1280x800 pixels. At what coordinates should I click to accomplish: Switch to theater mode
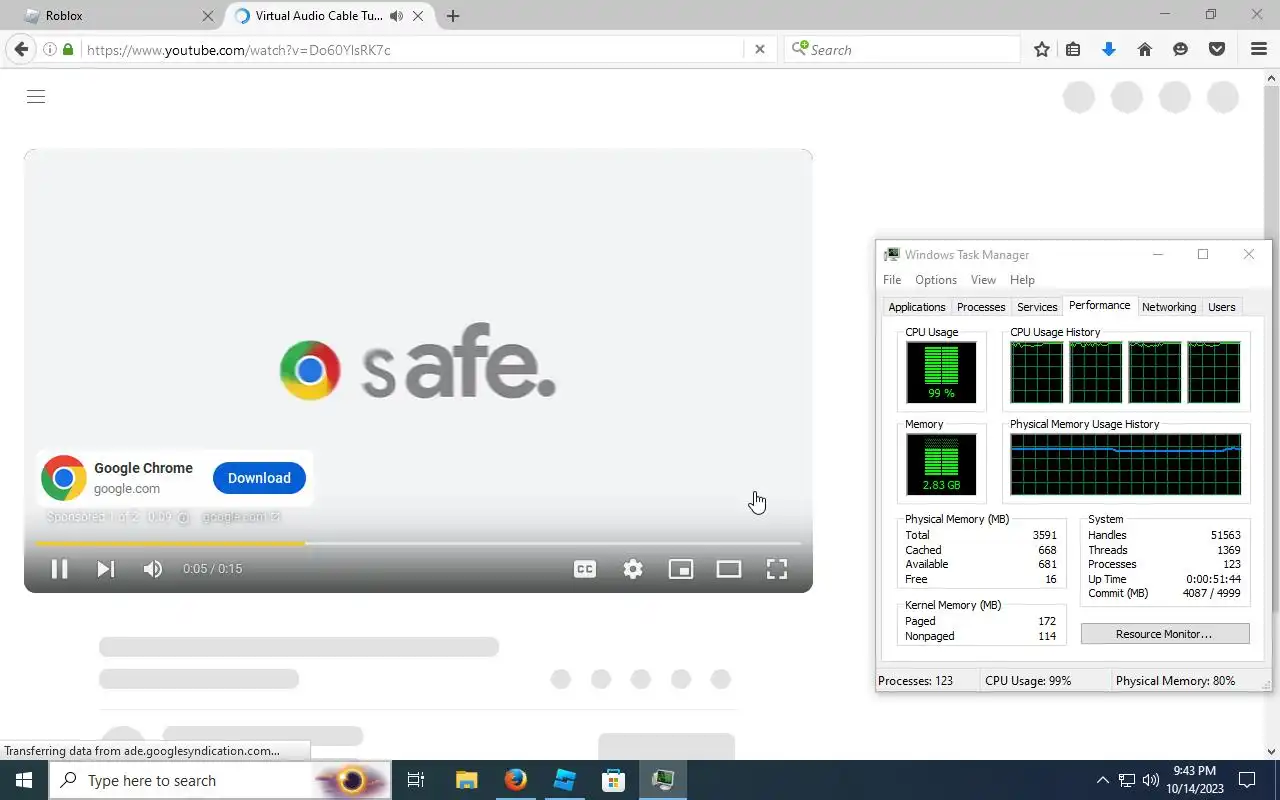pos(729,569)
